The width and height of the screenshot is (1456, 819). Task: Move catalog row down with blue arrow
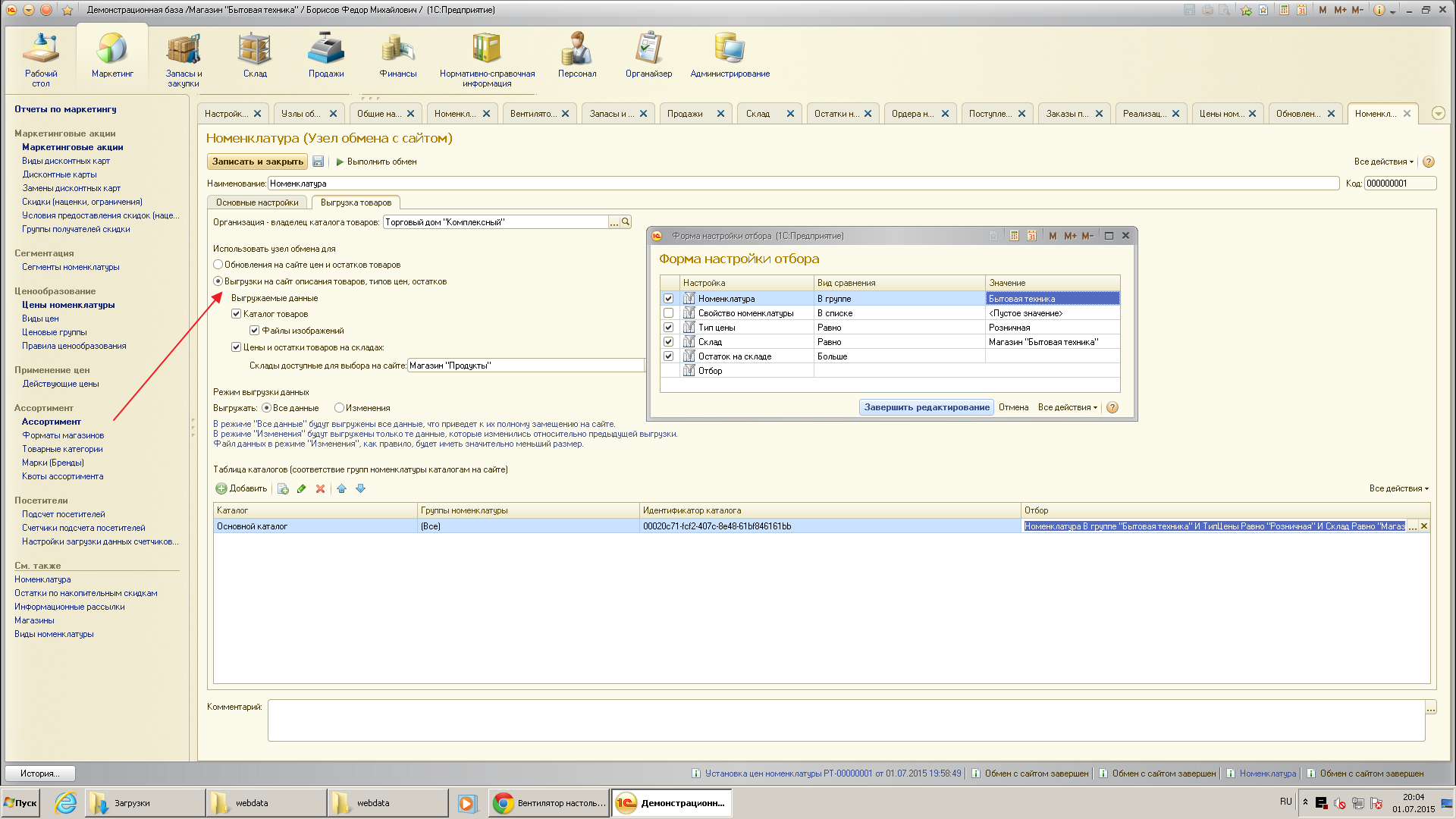click(361, 488)
